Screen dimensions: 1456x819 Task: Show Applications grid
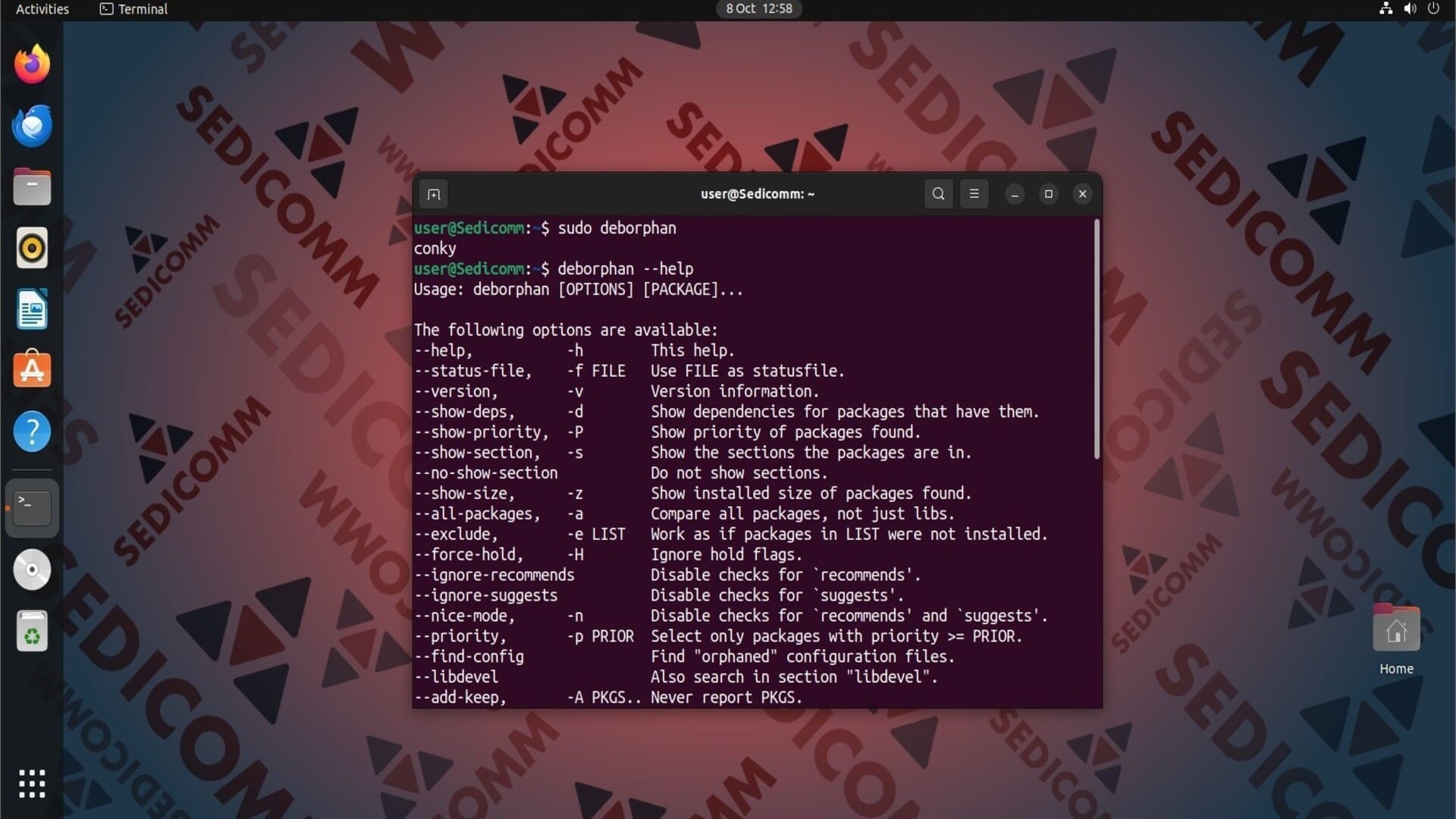(x=32, y=783)
